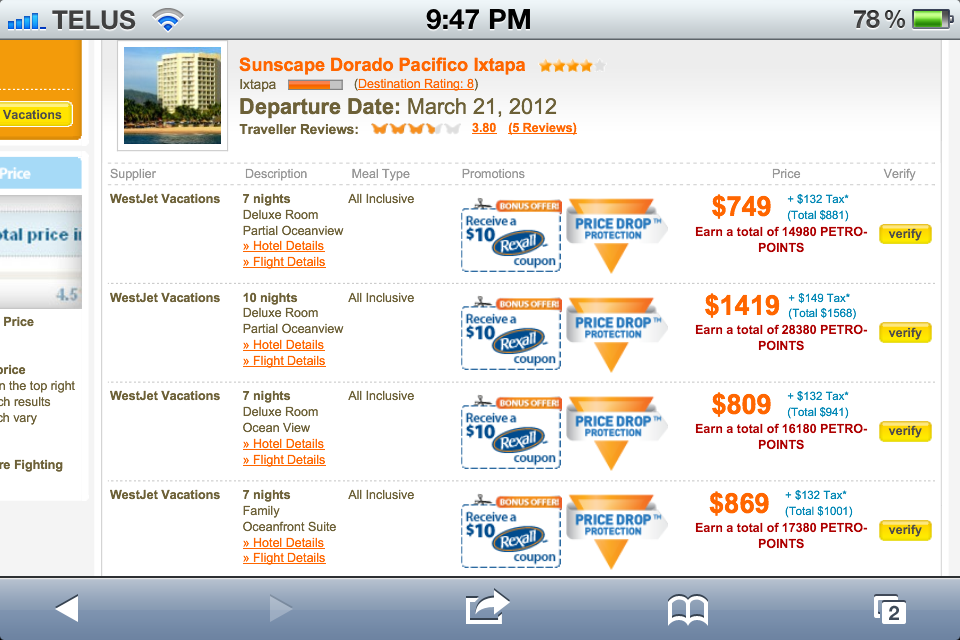Verify the $869 Oceanfront Suite package
960x640 pixels.
905,530
